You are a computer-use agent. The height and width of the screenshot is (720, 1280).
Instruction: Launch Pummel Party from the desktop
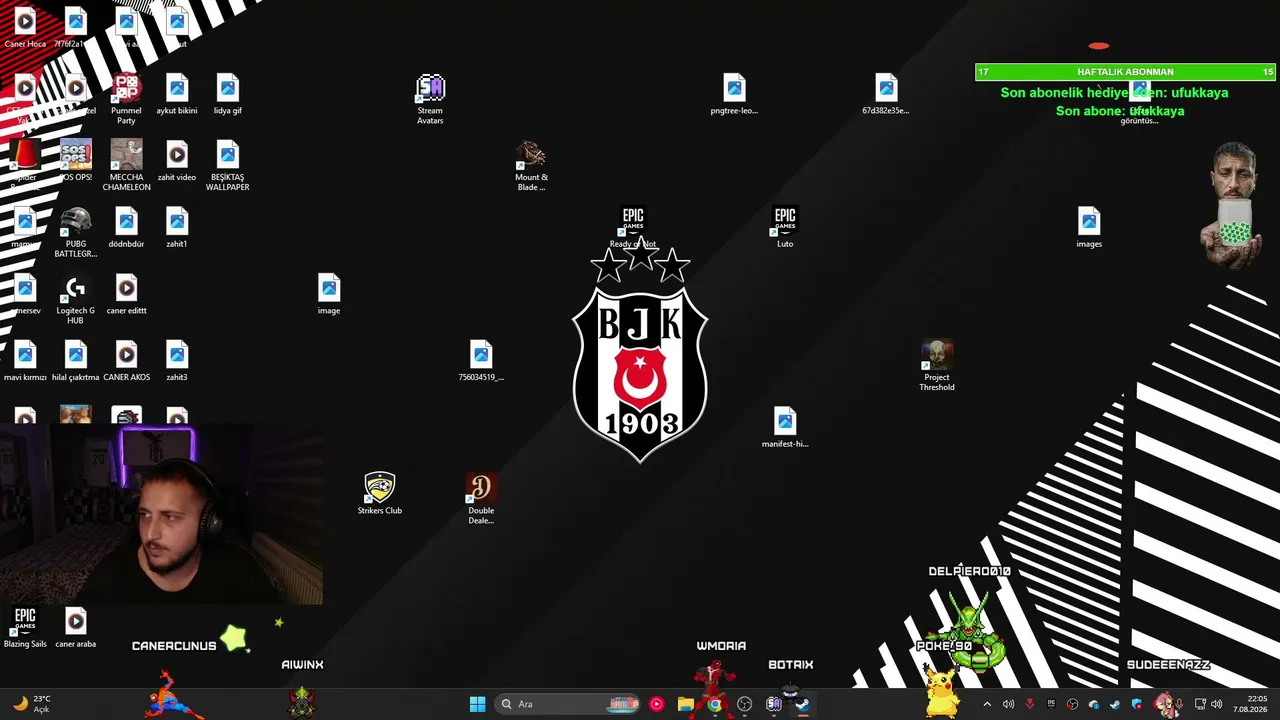point(126,99)
